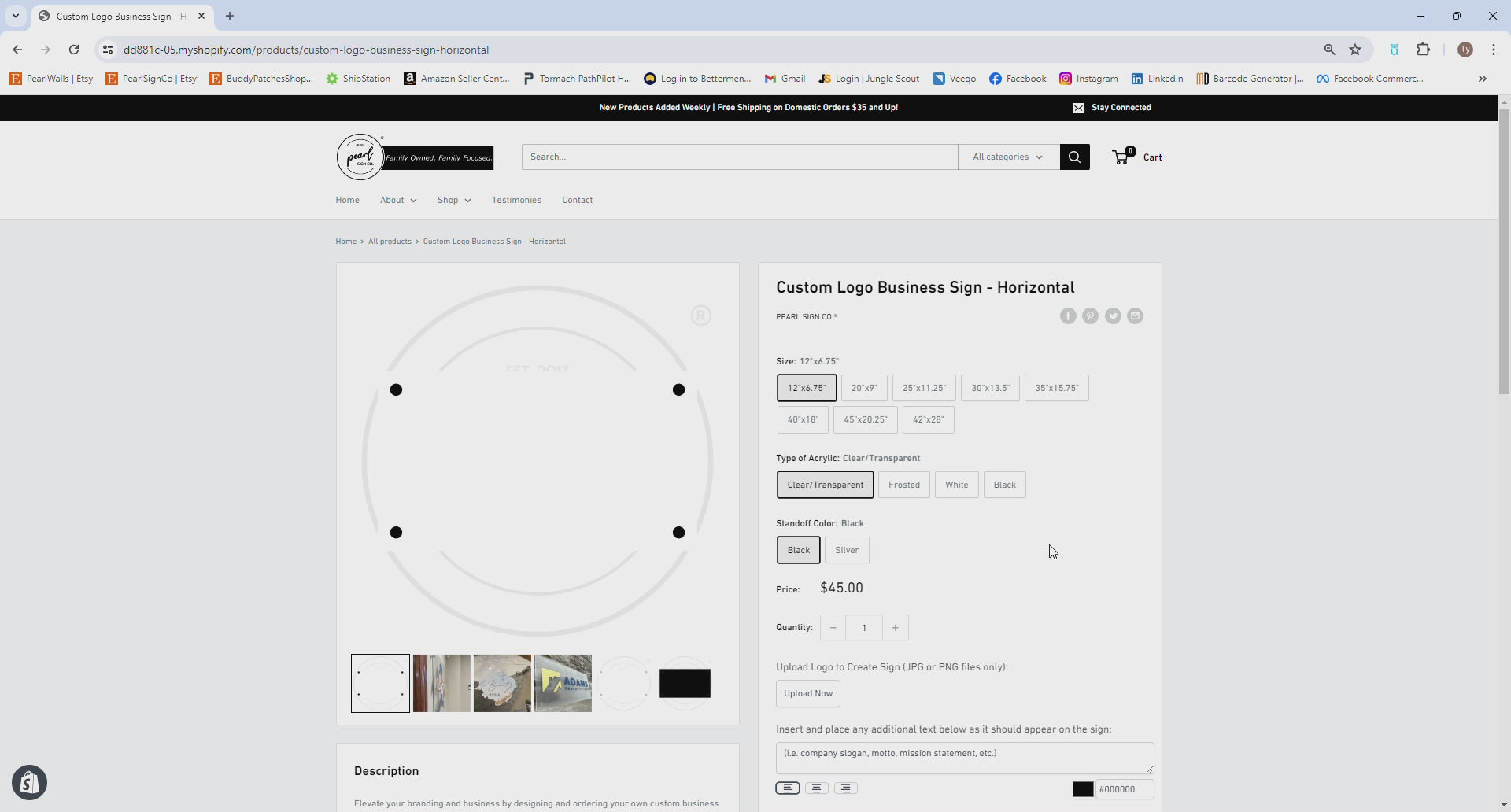Share product via Facebook icon
Viewport: 1511px width, 812px height.
tap(1068, 316)
